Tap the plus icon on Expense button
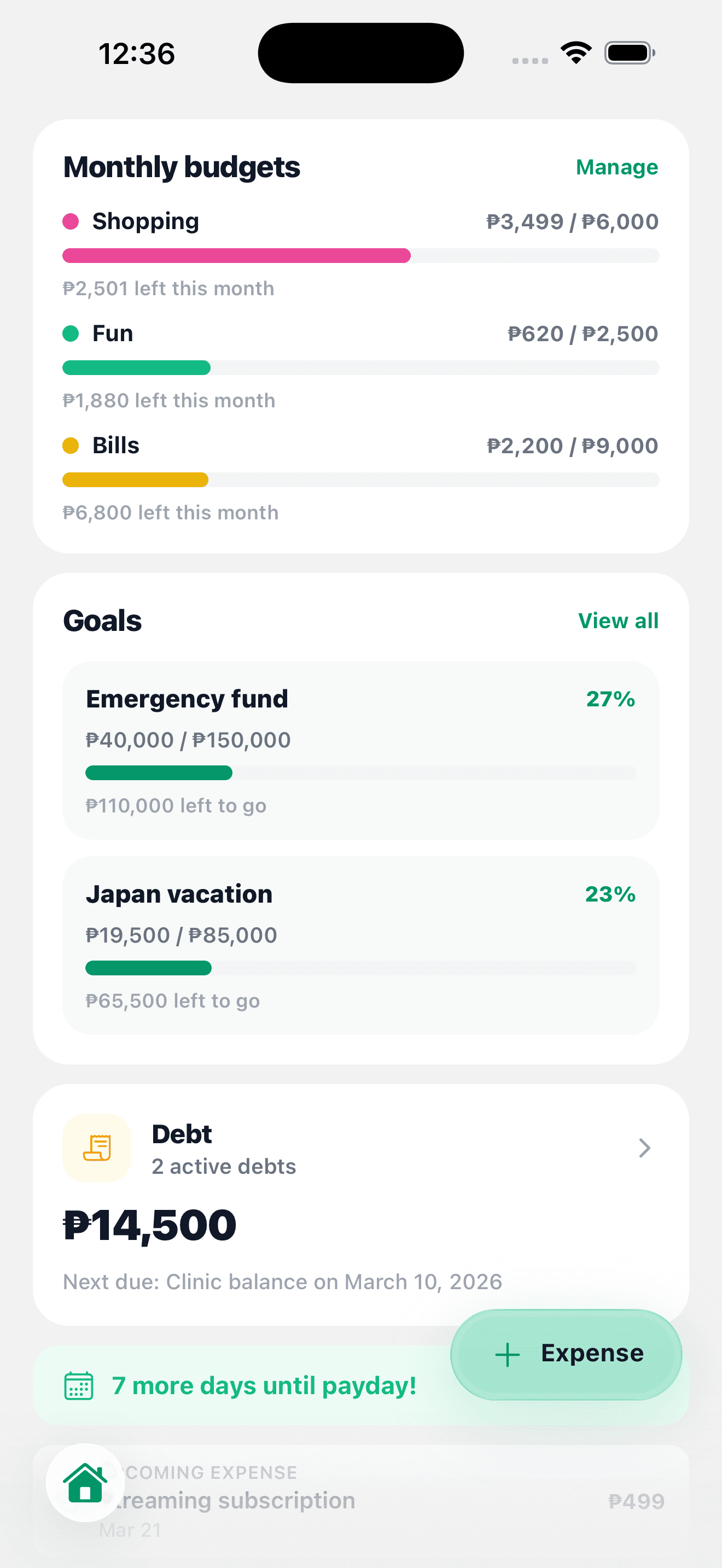This screenshot has height=1568, width=722. (x=507, y=1354)
